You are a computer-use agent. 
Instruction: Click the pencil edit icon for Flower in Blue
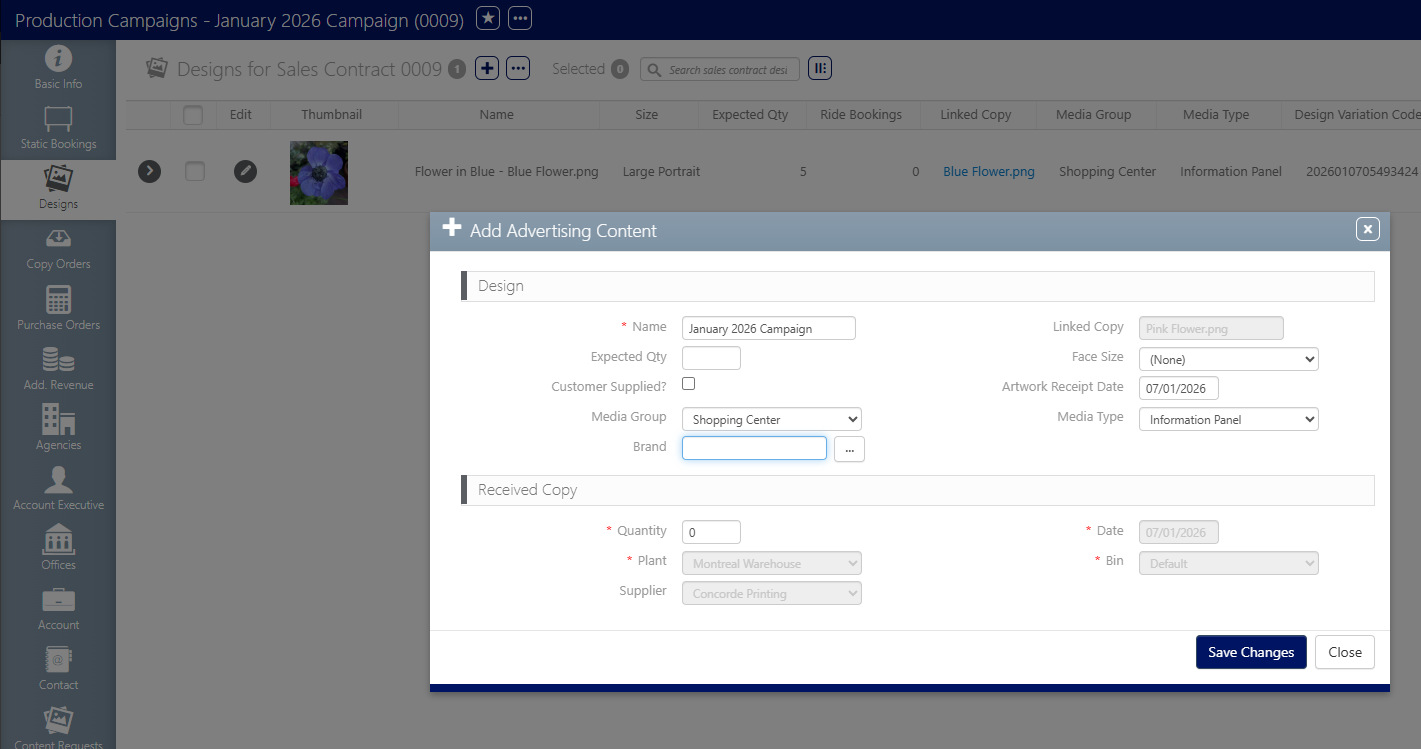[245, 171]
